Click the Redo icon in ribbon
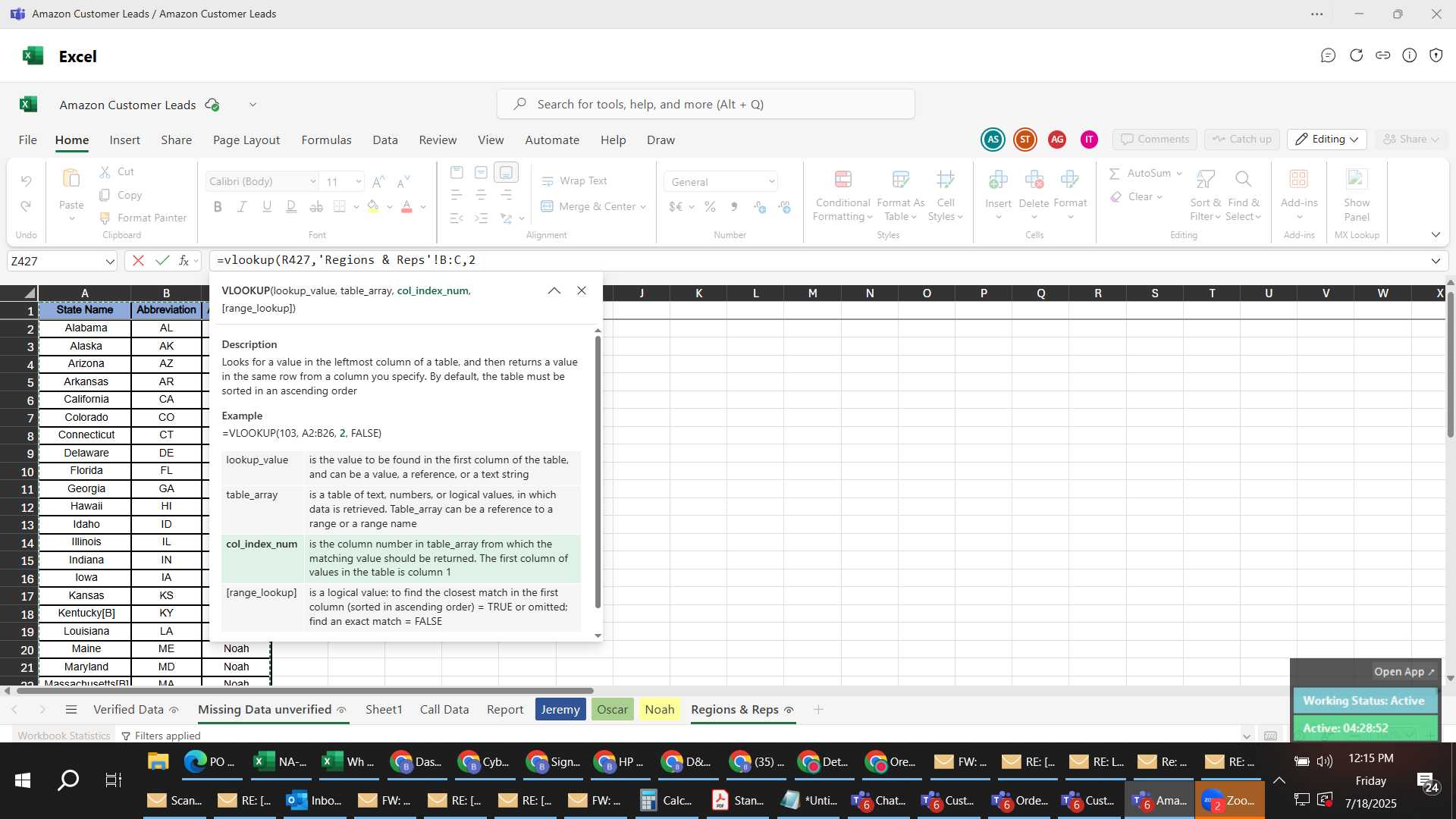 click(x=27, y=206)
